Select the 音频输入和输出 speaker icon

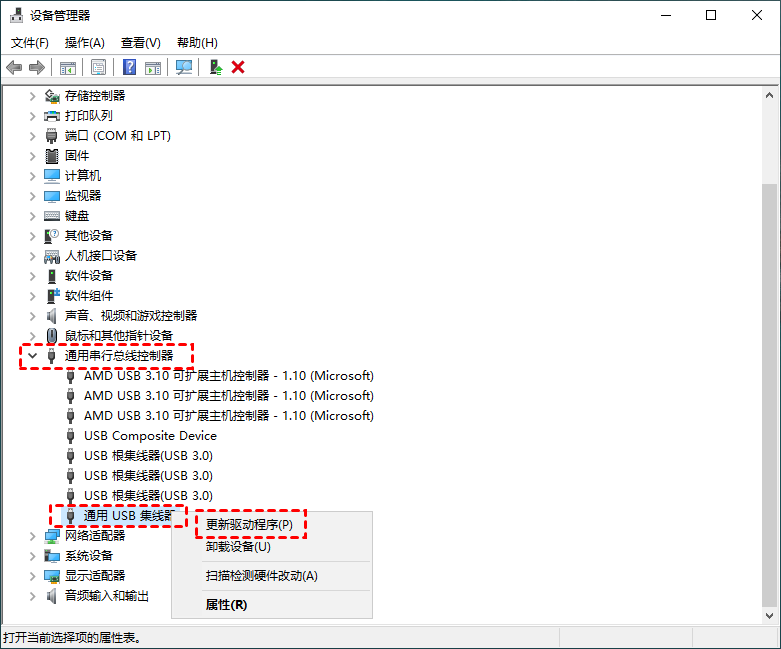[52, 596]
